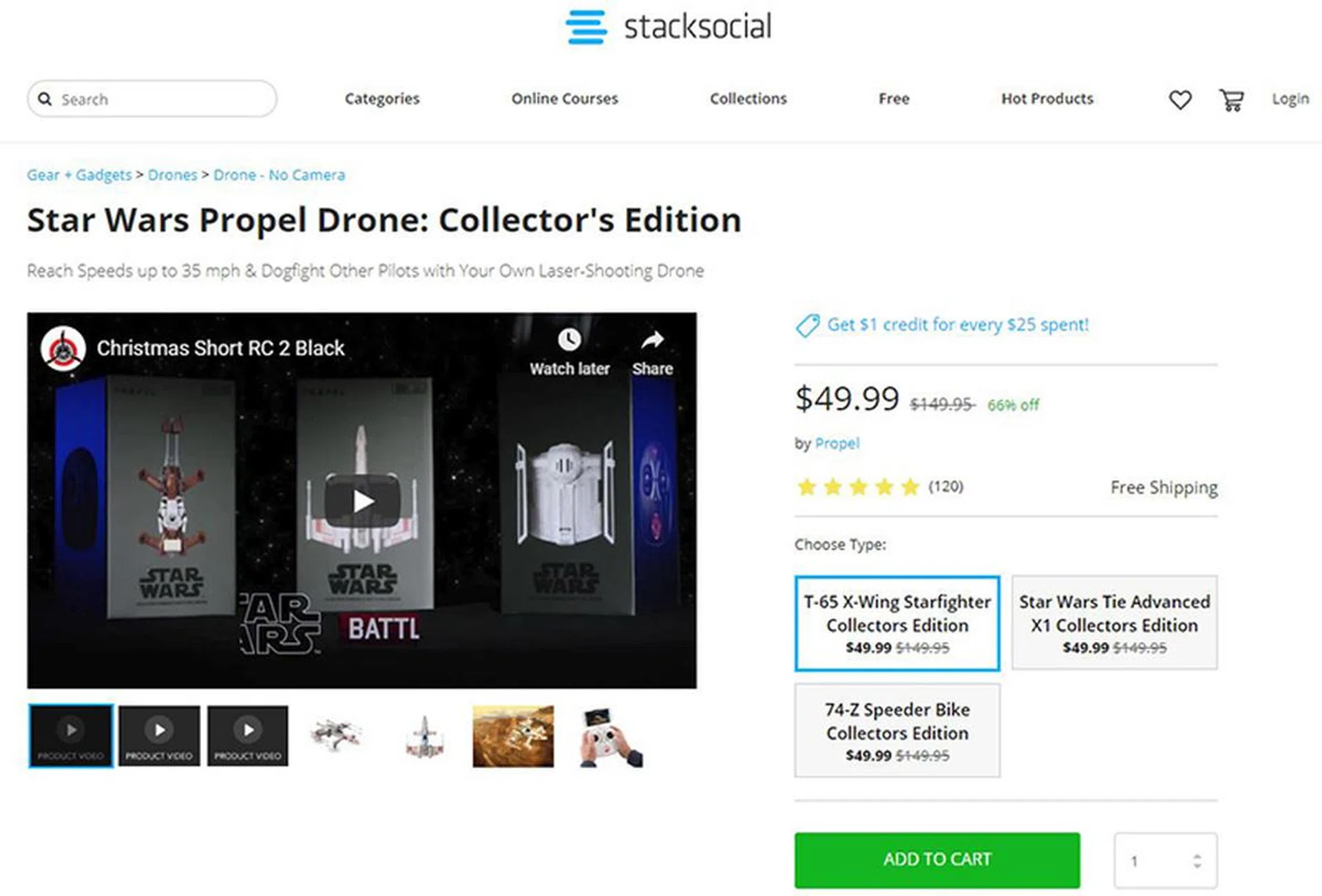Adjust quantity using the stepper arrows

pyautogui.click(x=1197, y=860)
